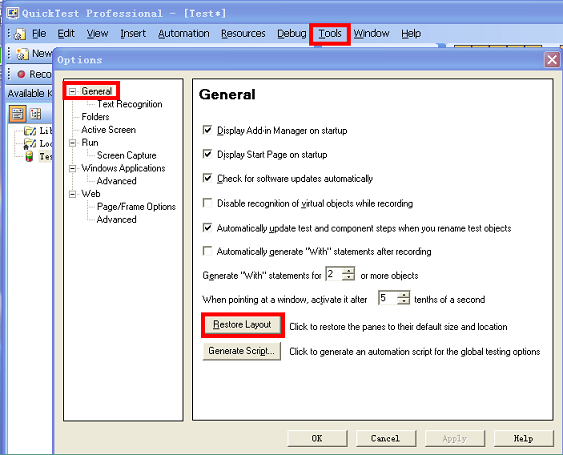Increase the window activation delay value

point(404,295)
